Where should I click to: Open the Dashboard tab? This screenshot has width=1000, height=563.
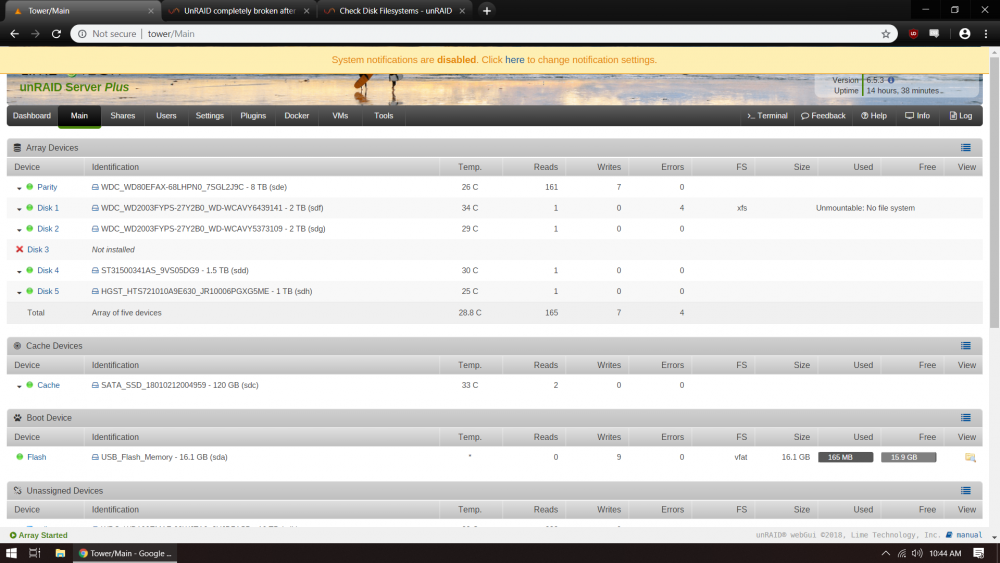(x=32, y=116)
